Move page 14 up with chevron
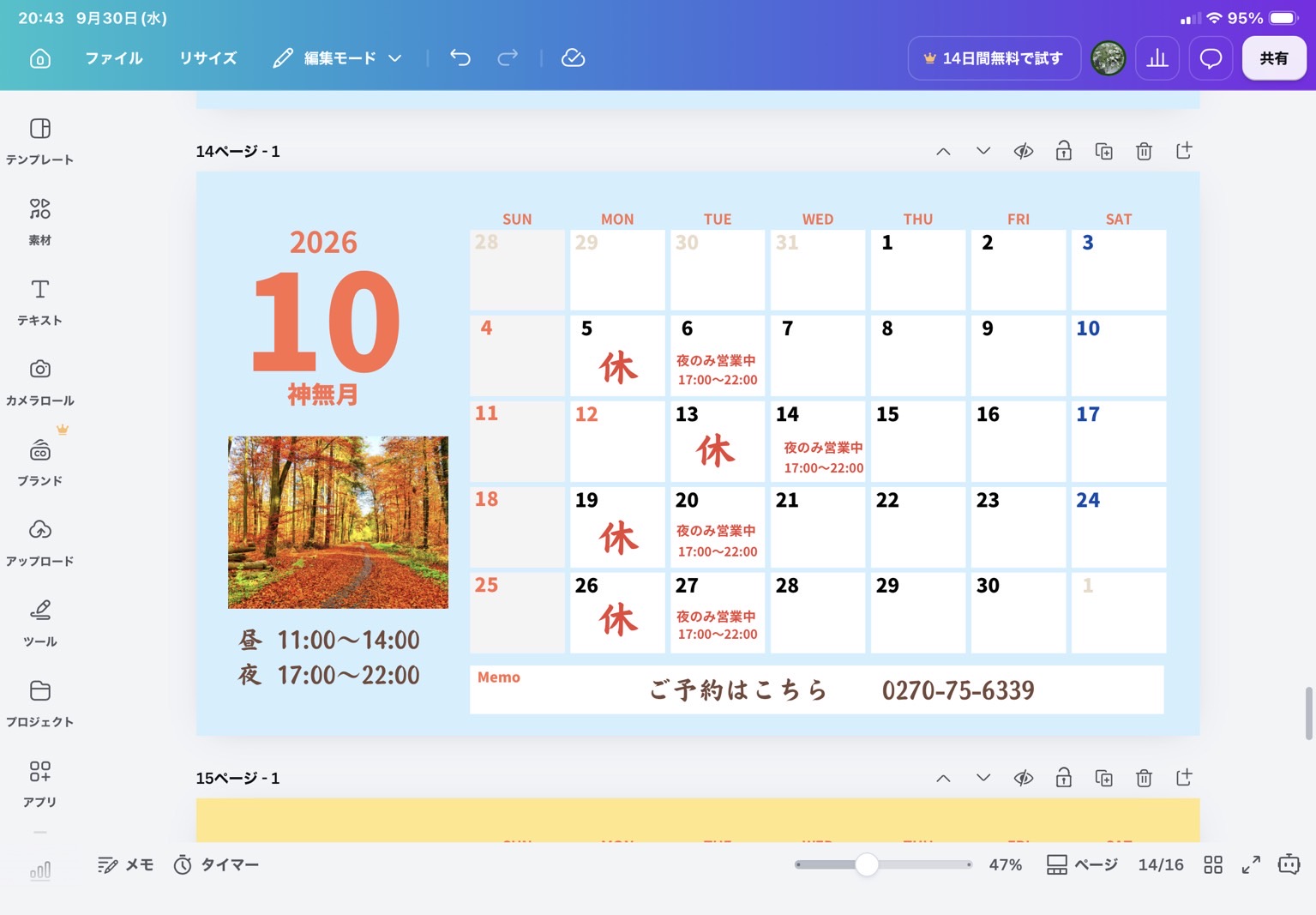The image size is (1316, 915). pos(943,152)
